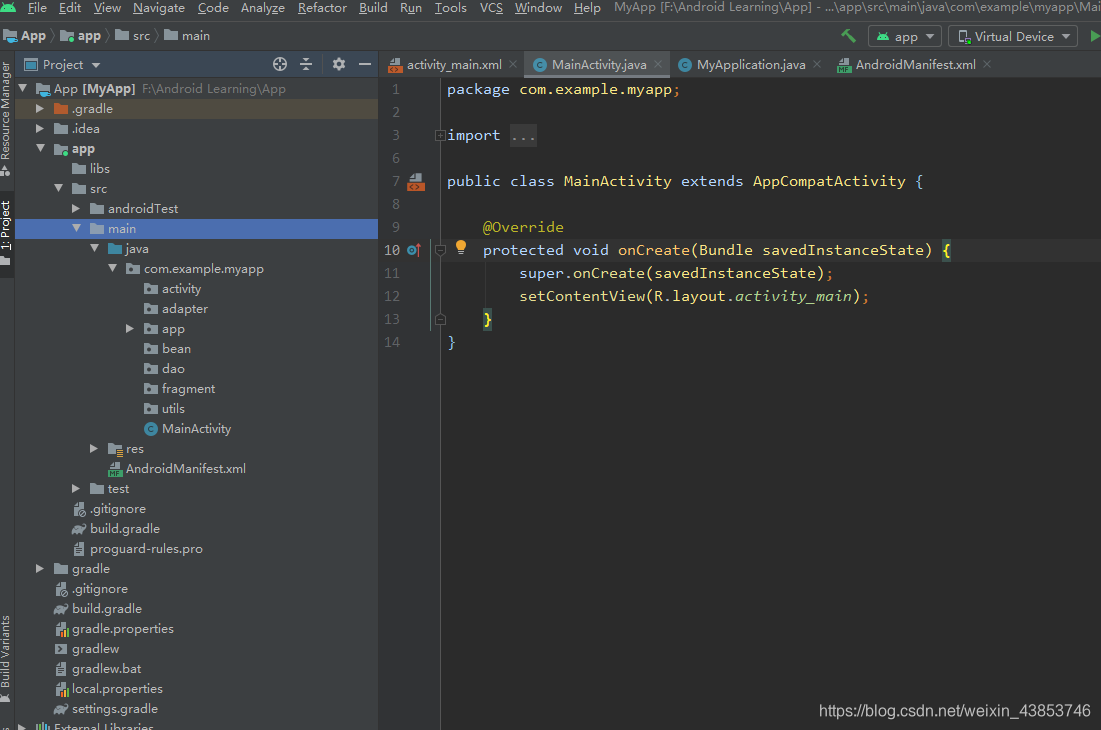
Task: Click the related XML file gutter icon on line 7
Action: [x=416, y=182]
